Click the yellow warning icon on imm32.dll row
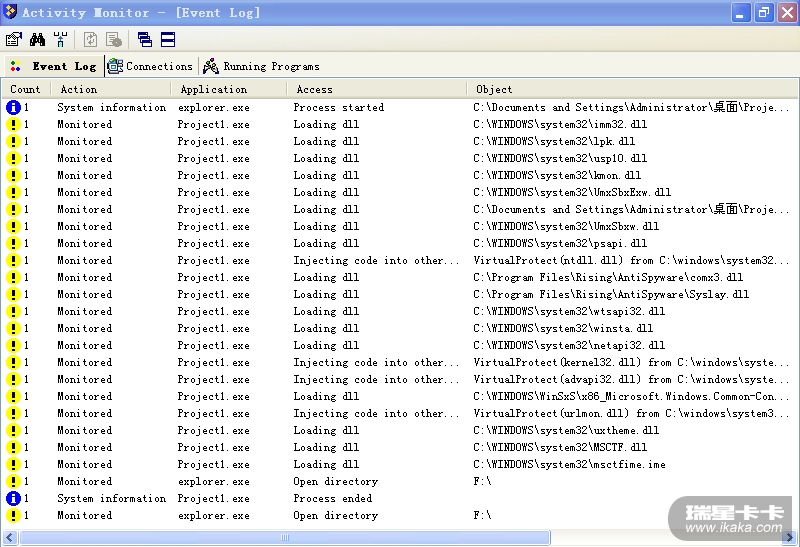 (x=14, y=124)
